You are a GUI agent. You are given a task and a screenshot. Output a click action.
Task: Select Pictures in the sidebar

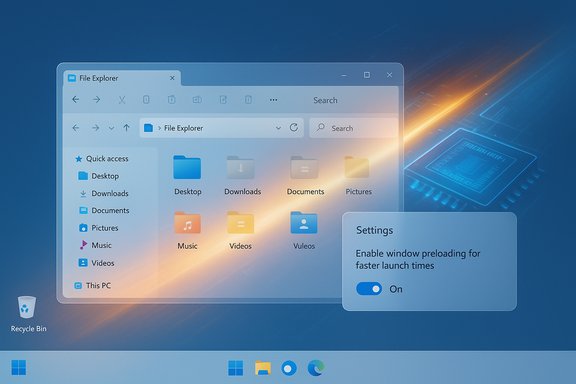click(x=99, y=228)
